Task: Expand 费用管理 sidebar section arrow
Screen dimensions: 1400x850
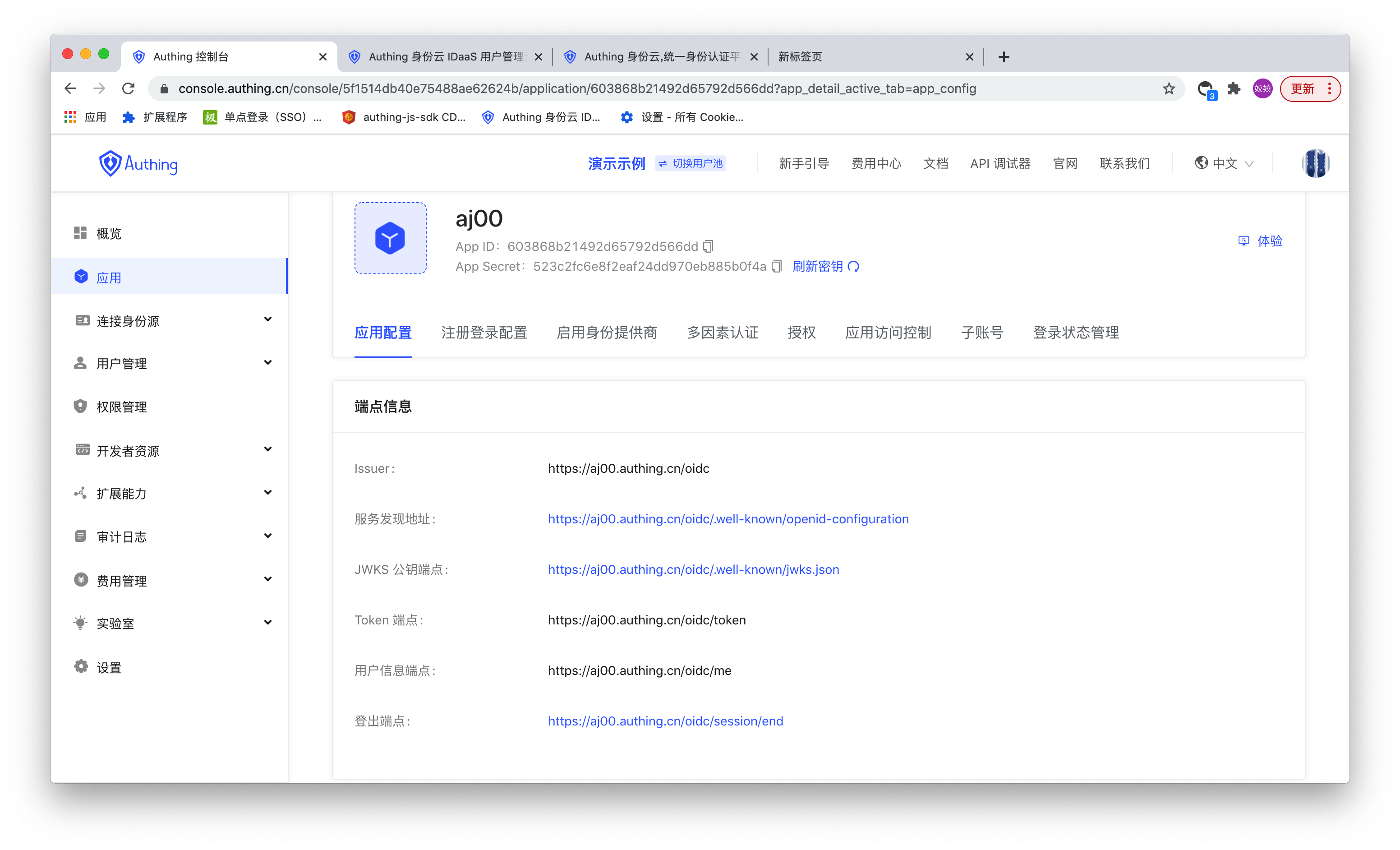Action: (x=267, y=580)
